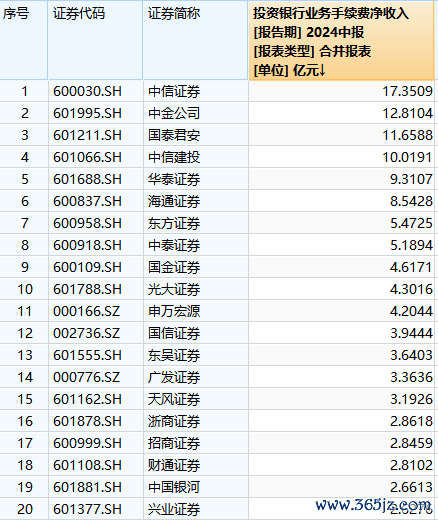The image size is (438, 520).
Task: Select security code 600030.SH
Action: click(x=95, y=91)
